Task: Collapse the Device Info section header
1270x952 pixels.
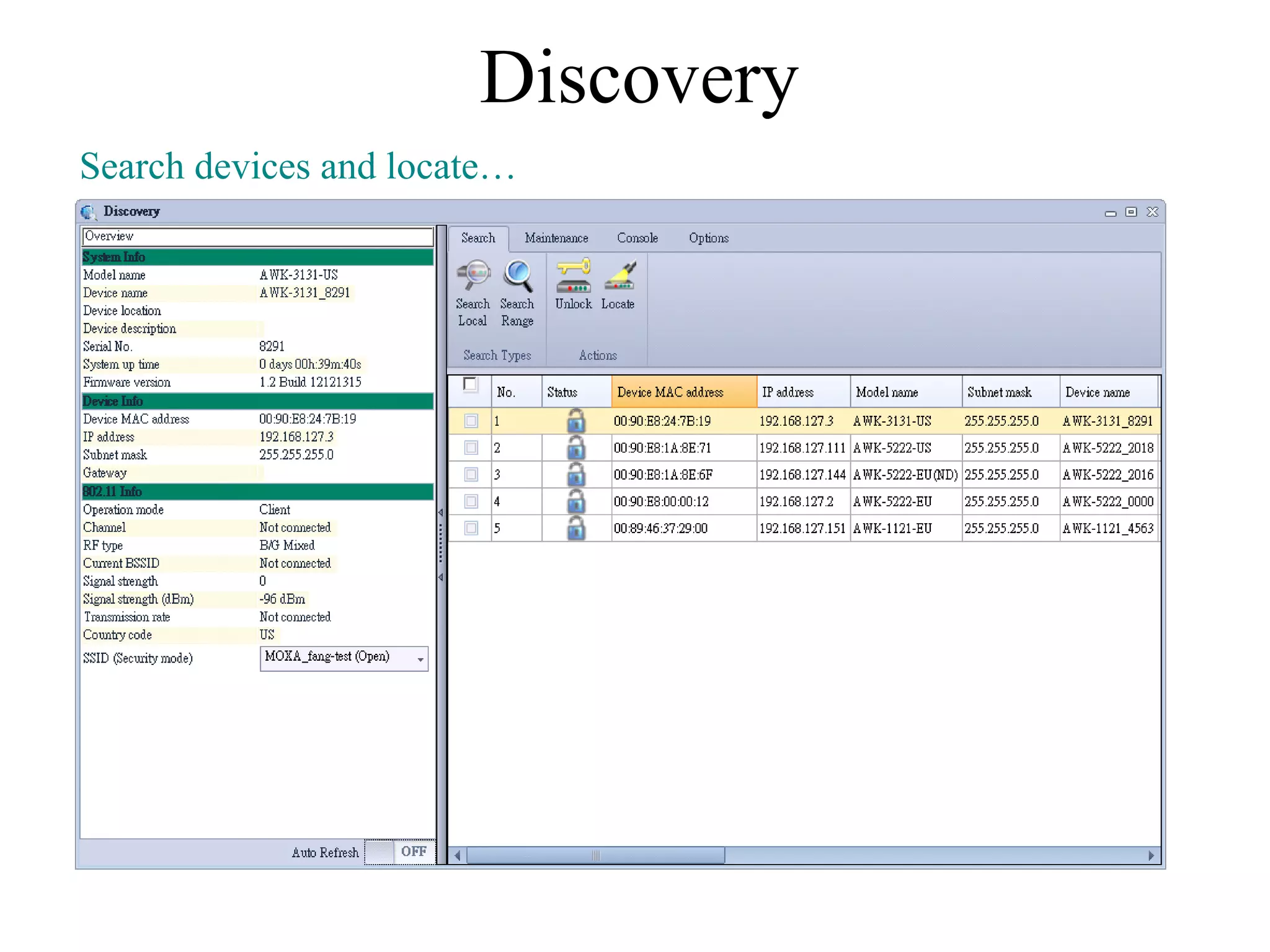Action: (257, 401)
